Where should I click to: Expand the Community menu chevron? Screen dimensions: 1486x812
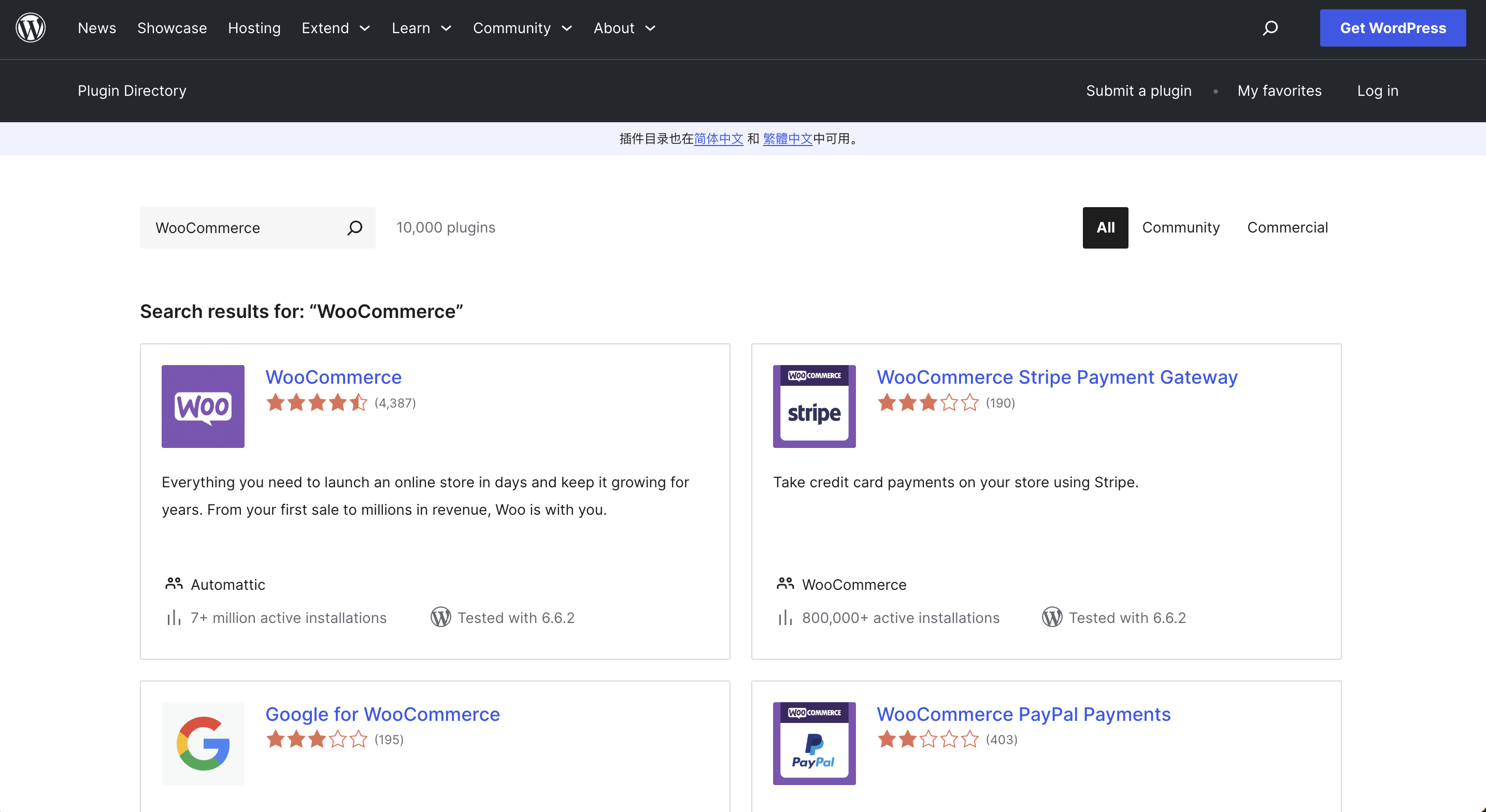click(x=566, y=28)
